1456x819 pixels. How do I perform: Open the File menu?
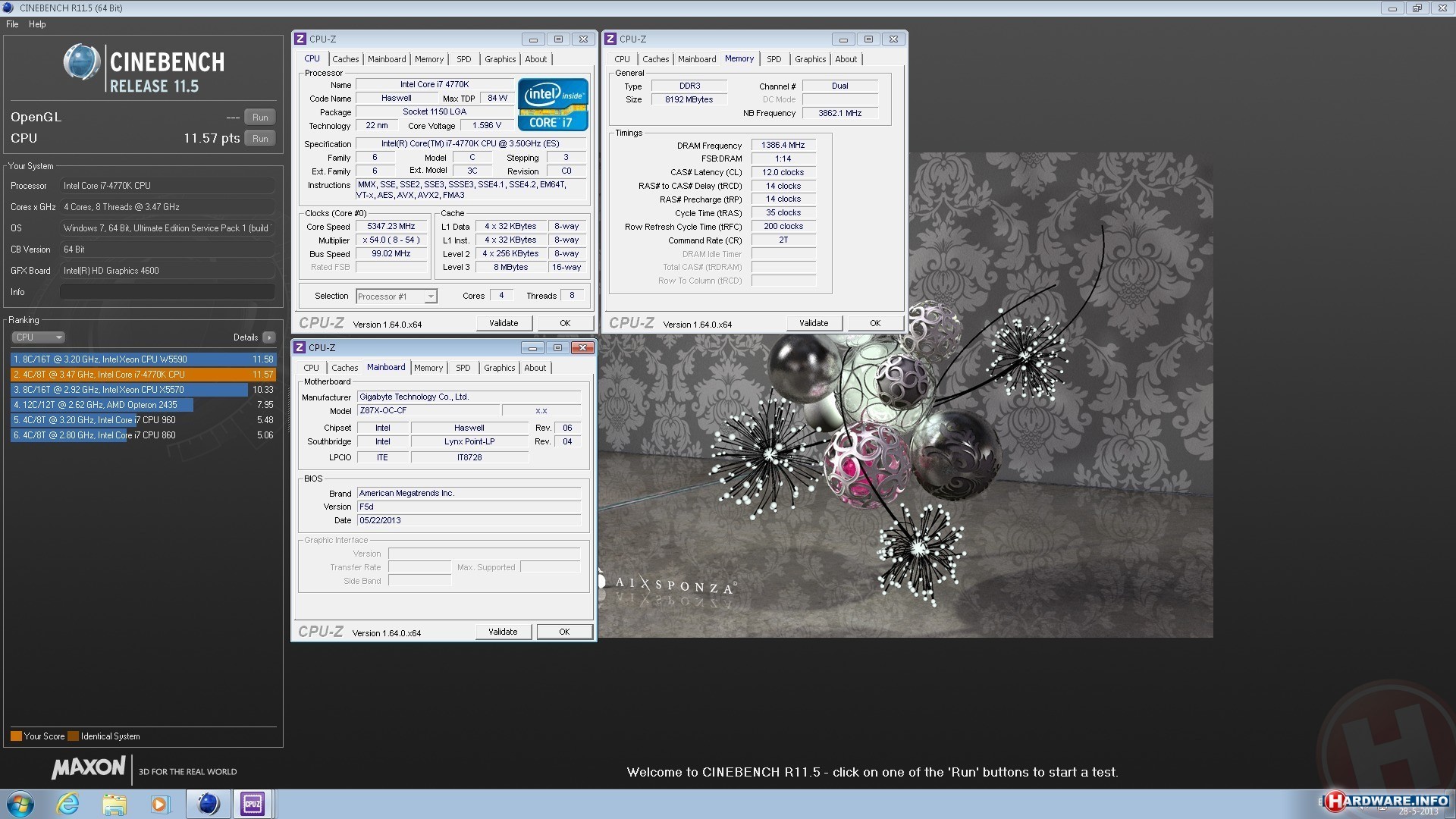click(12, 24)
